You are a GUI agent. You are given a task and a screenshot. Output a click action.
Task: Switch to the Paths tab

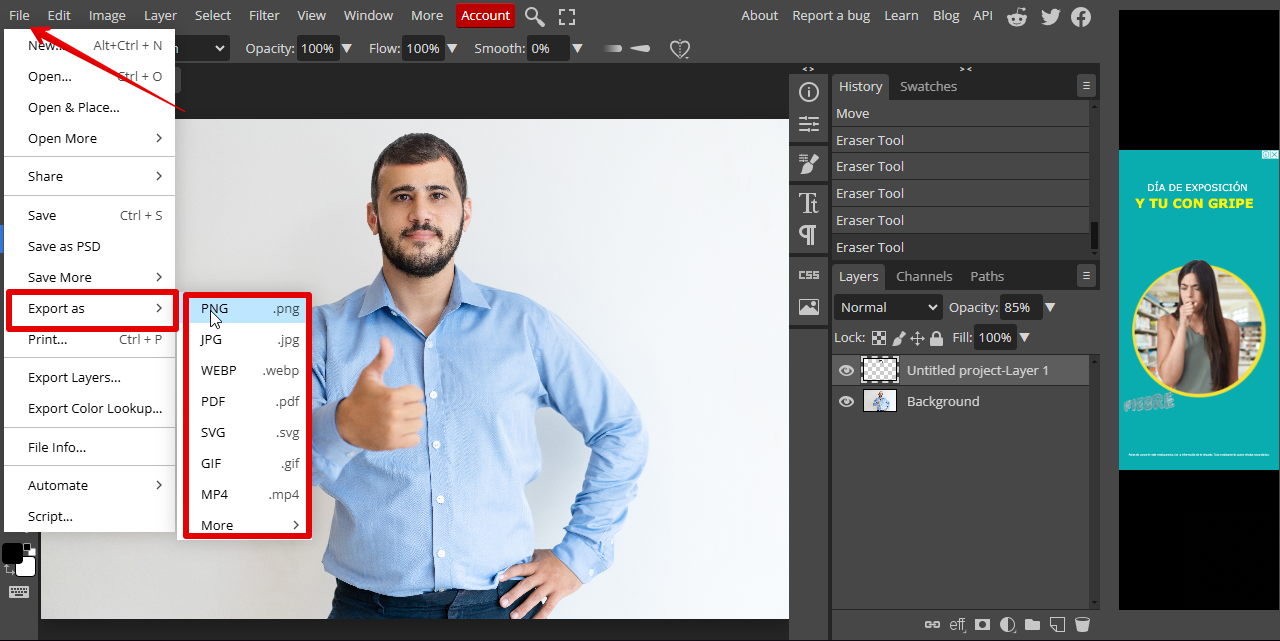point(987,276)
